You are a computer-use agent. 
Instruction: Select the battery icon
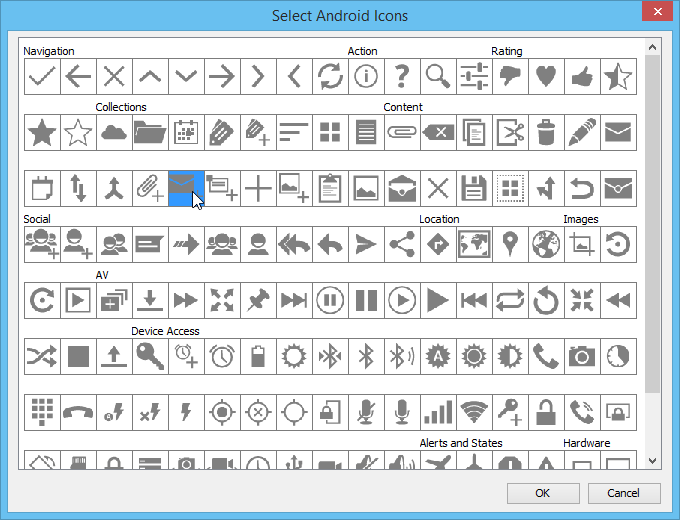pos(258,356)
